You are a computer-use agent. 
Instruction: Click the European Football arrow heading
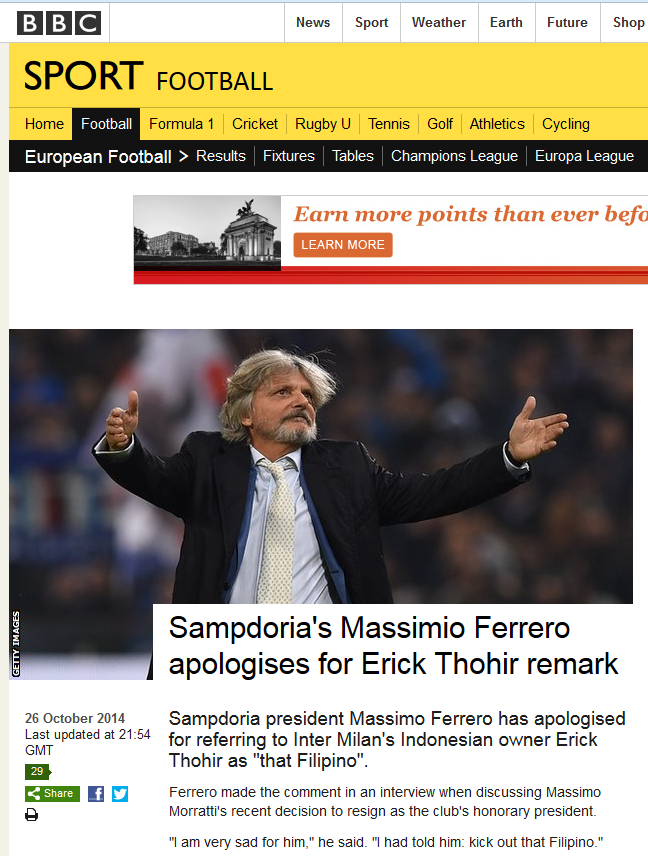click(106, 157)
